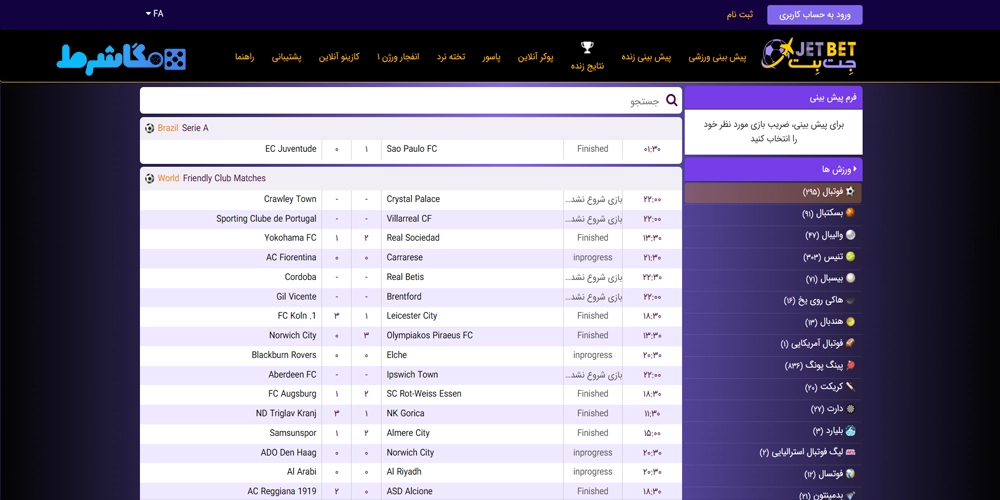Open راهنما help menu item
Screen dimensions: 1000x500
pos(244,57)
